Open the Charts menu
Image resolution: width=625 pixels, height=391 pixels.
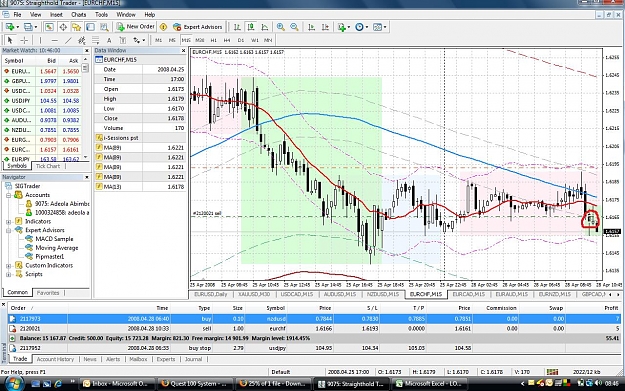[79, 14]
